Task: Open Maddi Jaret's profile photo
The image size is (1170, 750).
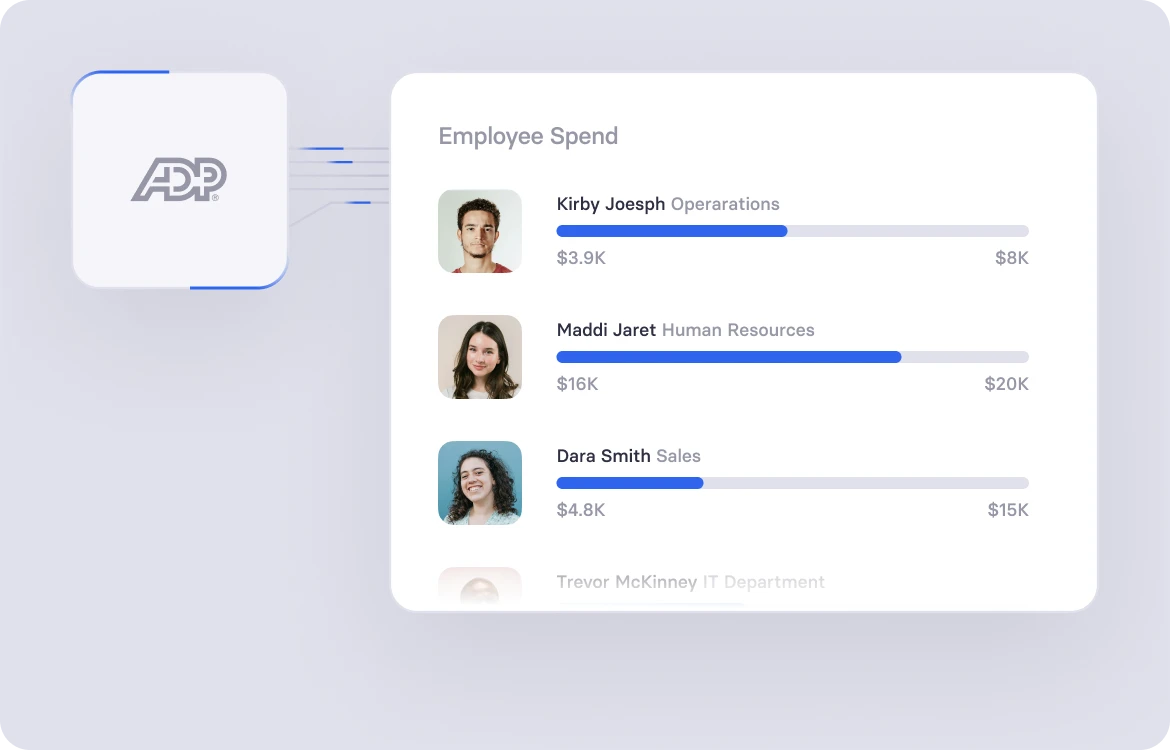Action: 480,357
